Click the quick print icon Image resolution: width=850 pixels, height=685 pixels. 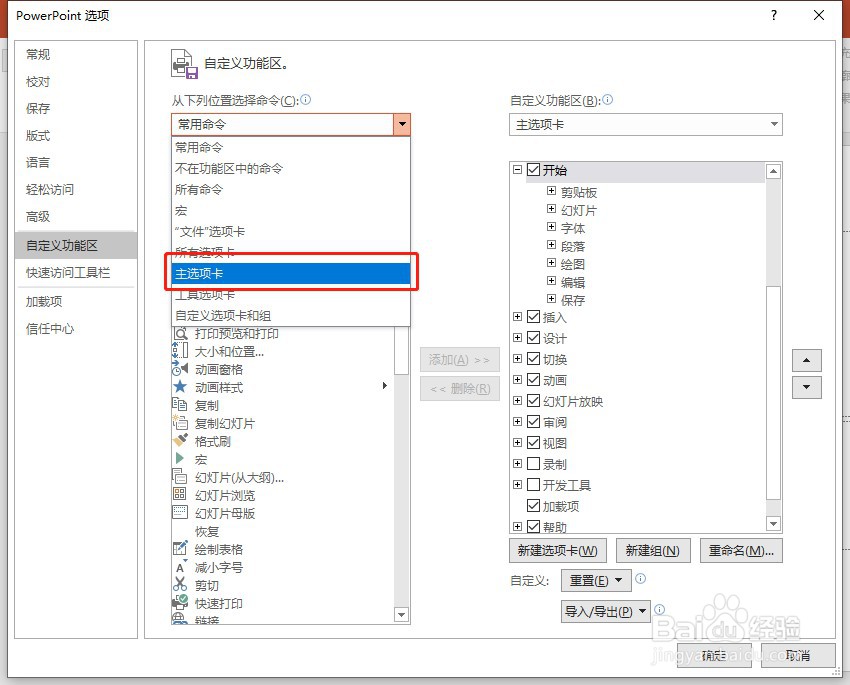coord(179,603)
